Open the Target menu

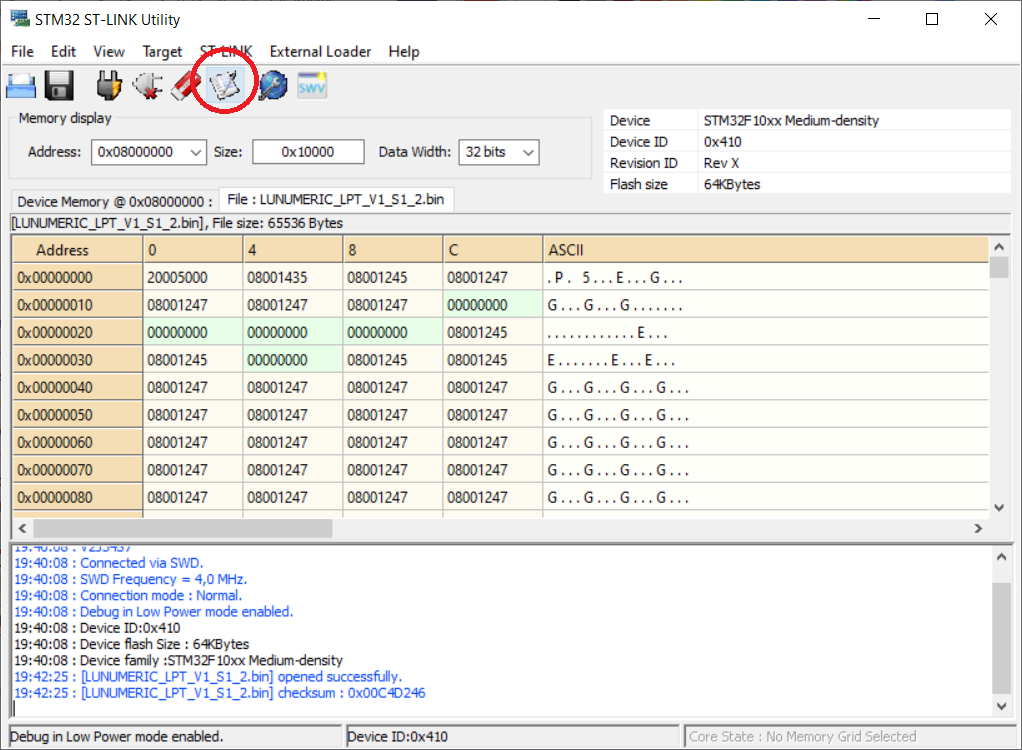pyautogui.click(x=162, y=51)
